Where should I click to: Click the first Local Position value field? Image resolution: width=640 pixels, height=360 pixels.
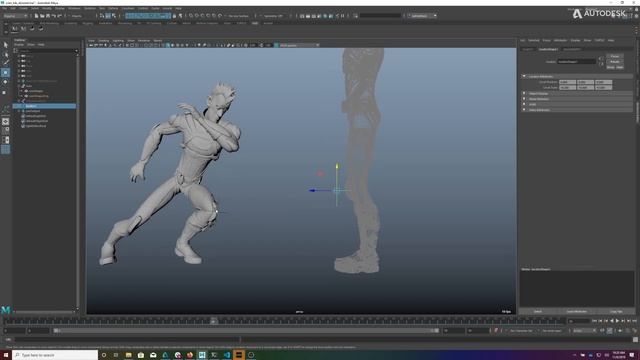(567, 82)
